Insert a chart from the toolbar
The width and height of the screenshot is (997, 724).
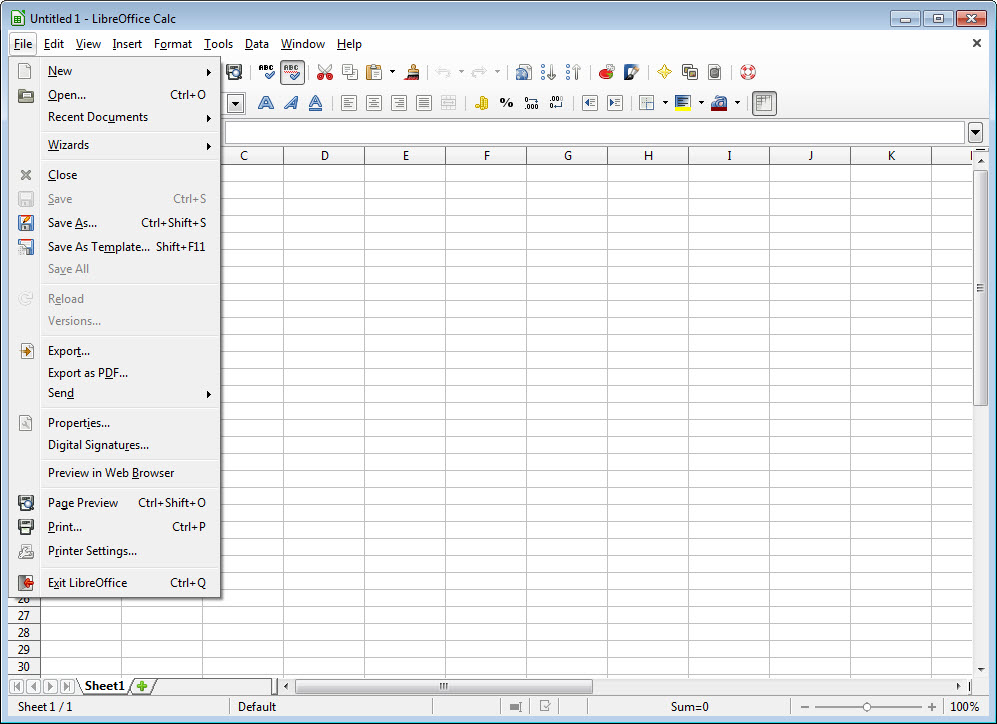pyautogui.click(x=607, y=72)
